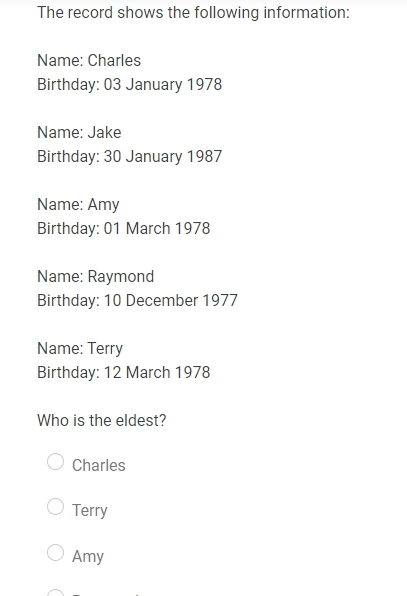Click the "Who is the eldest?" question text
The width and height of the screenshot is (407, 596).
tap(102, 420)
